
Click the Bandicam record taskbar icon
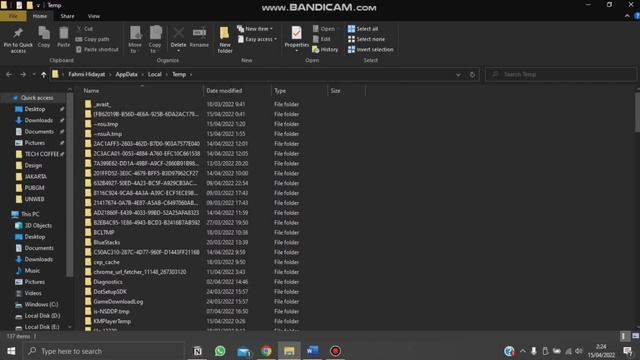pyautogui.click(x=336, y=351)
